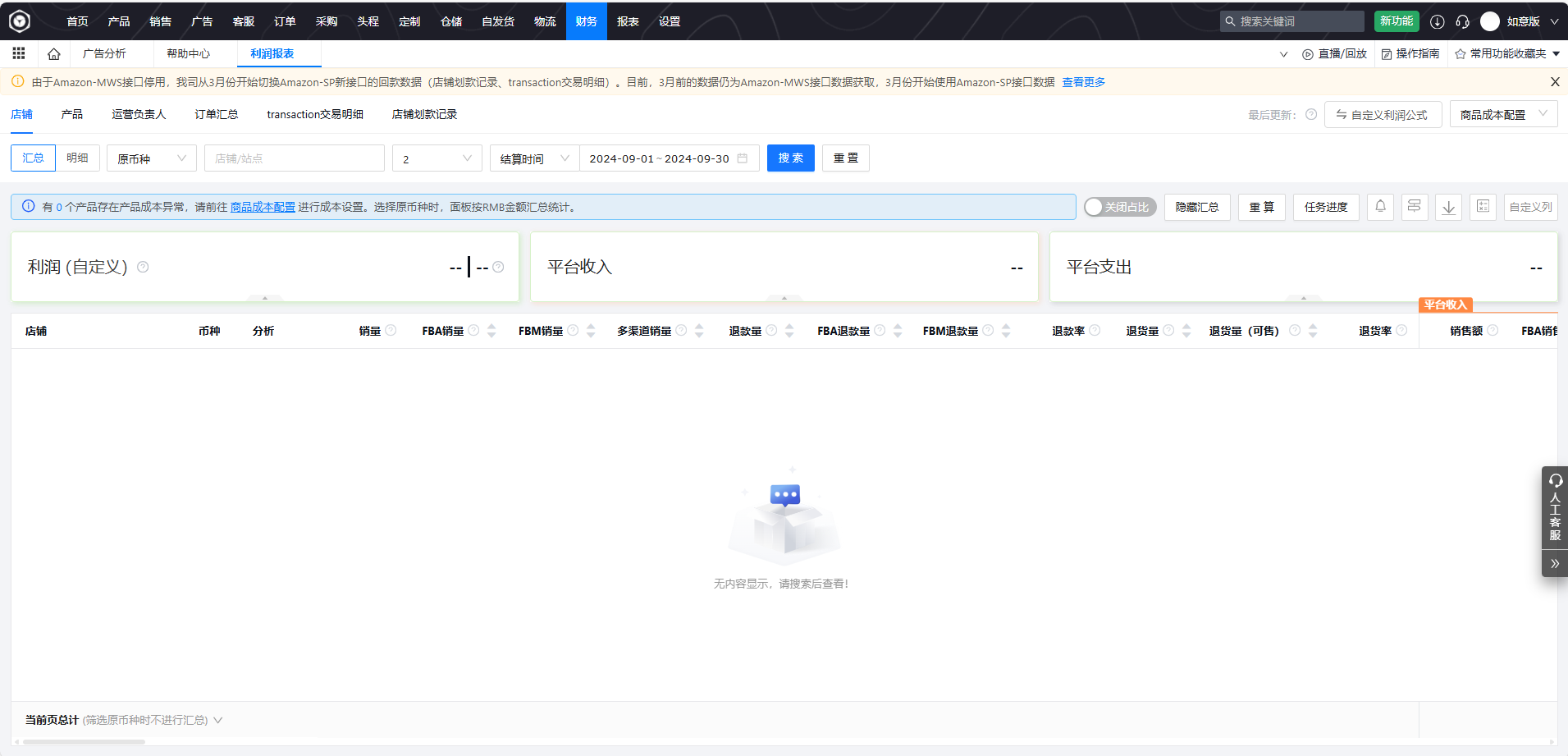Click the 任务进度 button
This screenshot has height=756, width=1568.
(x=1326, y=207)
